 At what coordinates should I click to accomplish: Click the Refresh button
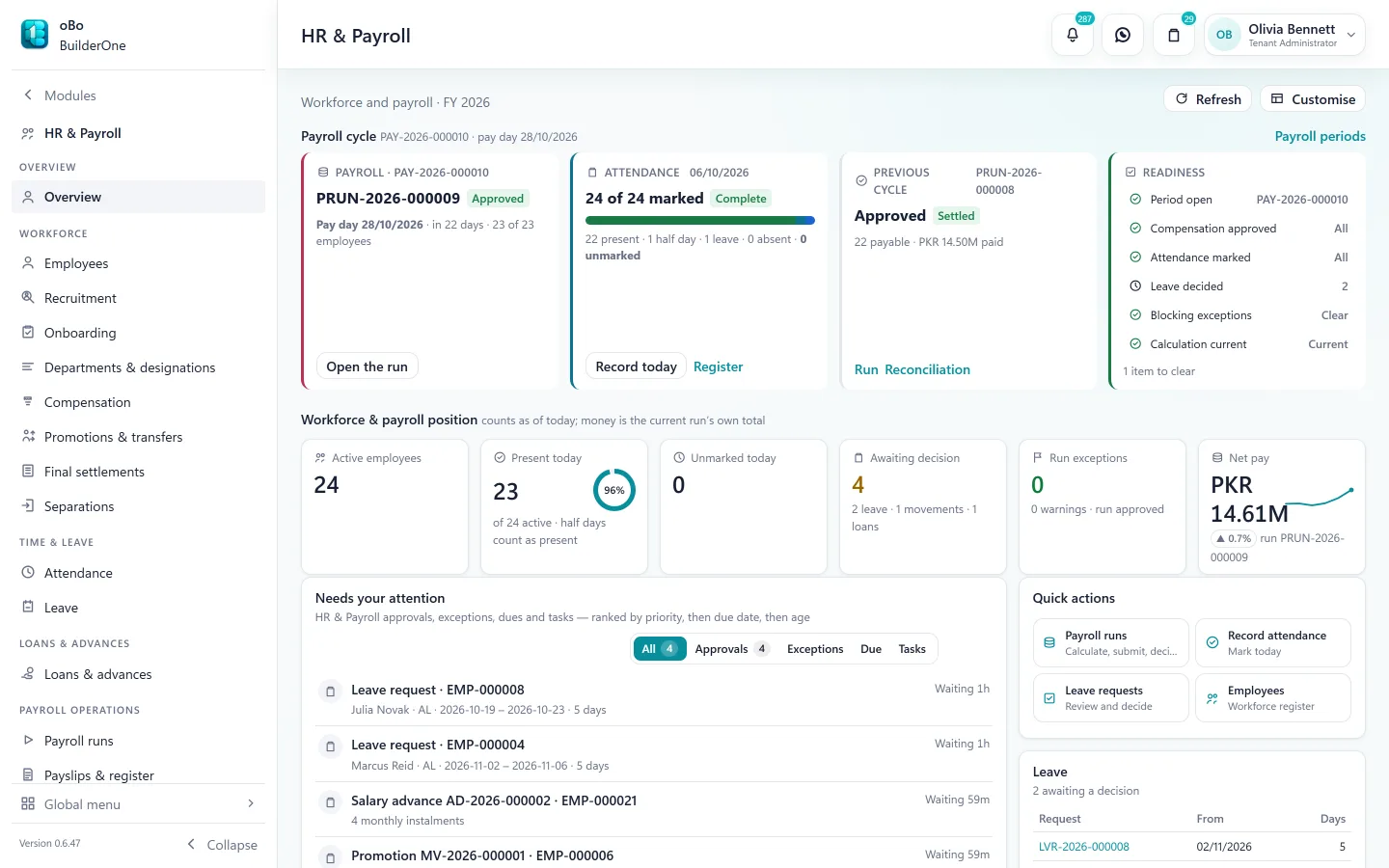[x=1208, y=99]
